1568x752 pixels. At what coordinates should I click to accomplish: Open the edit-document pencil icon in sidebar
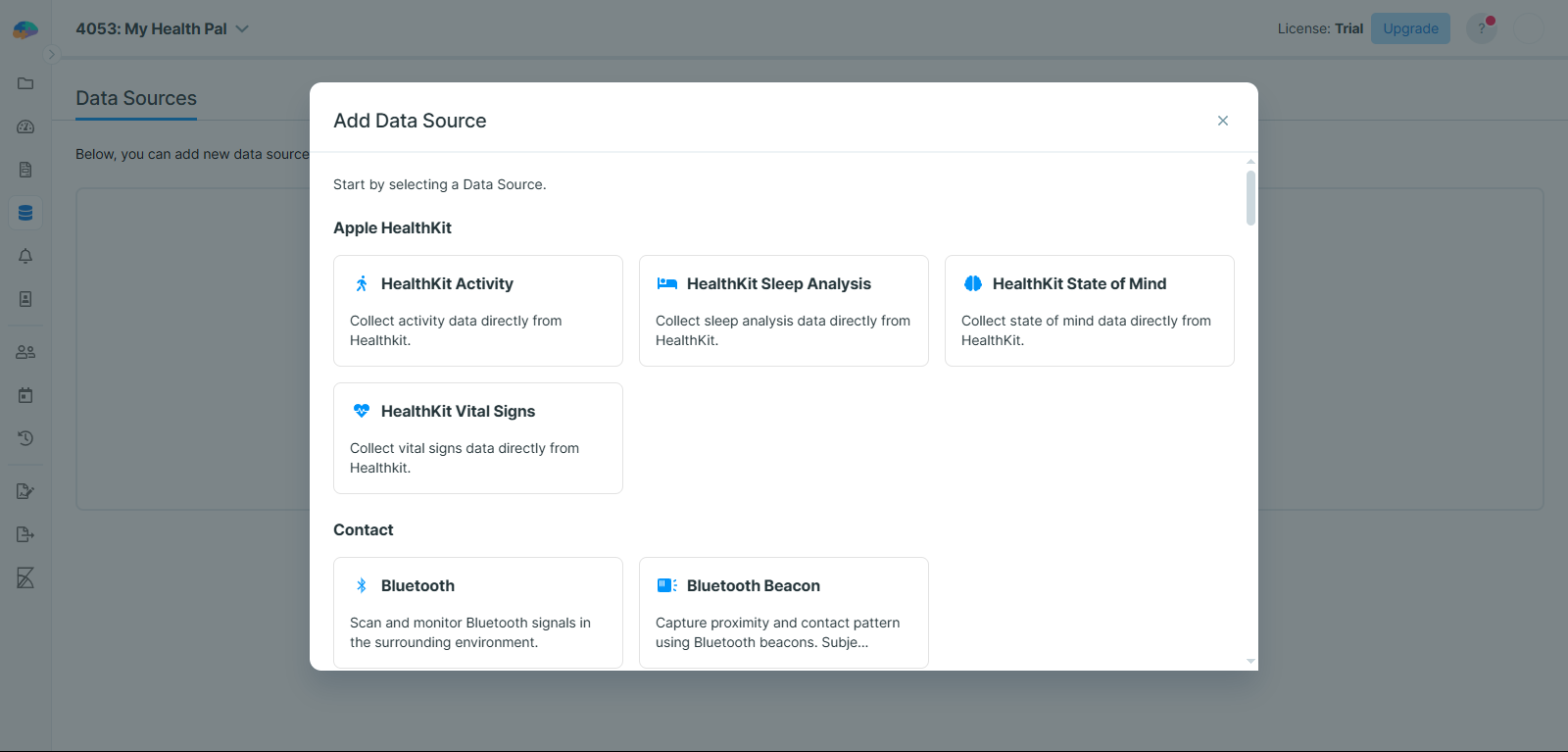click(x=25, y=491)
